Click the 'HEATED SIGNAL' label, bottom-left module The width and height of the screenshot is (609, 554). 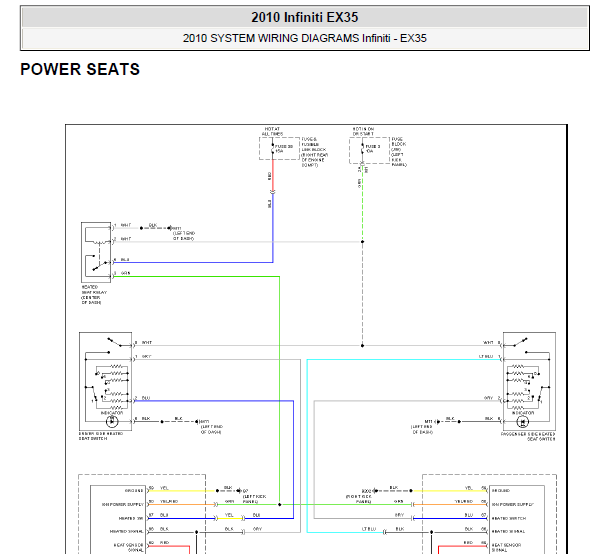[x=127, y=531]
